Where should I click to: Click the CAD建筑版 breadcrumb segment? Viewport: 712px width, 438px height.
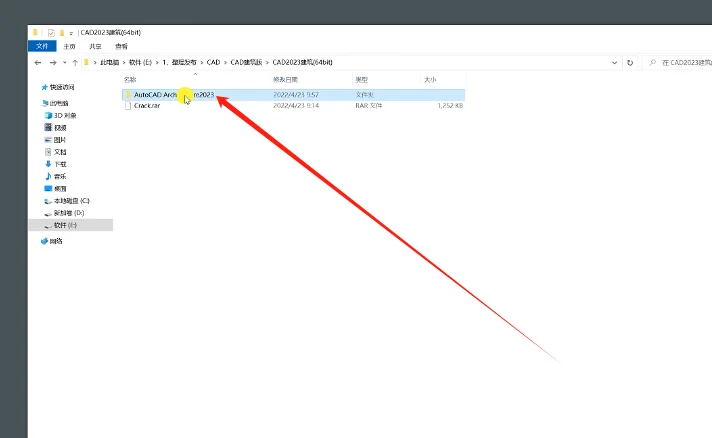click(x=246, y=62)
